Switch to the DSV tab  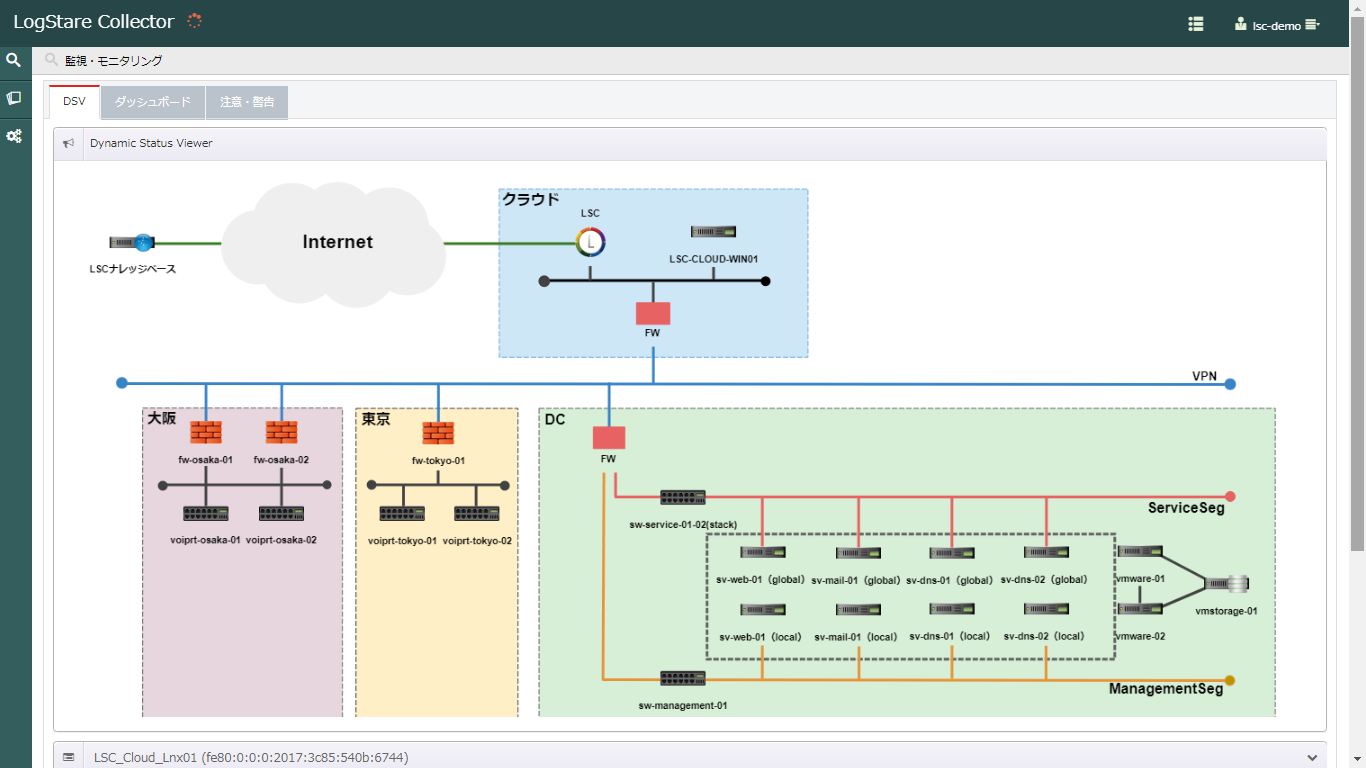point(74,102)
